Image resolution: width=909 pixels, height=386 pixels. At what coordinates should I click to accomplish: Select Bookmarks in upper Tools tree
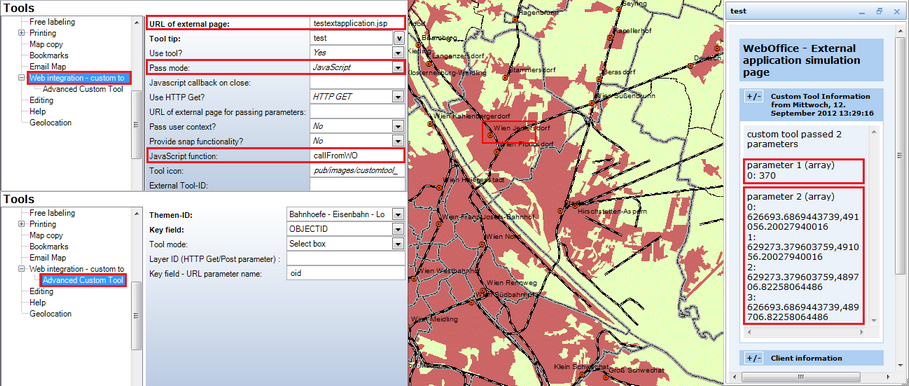[49, 56]
